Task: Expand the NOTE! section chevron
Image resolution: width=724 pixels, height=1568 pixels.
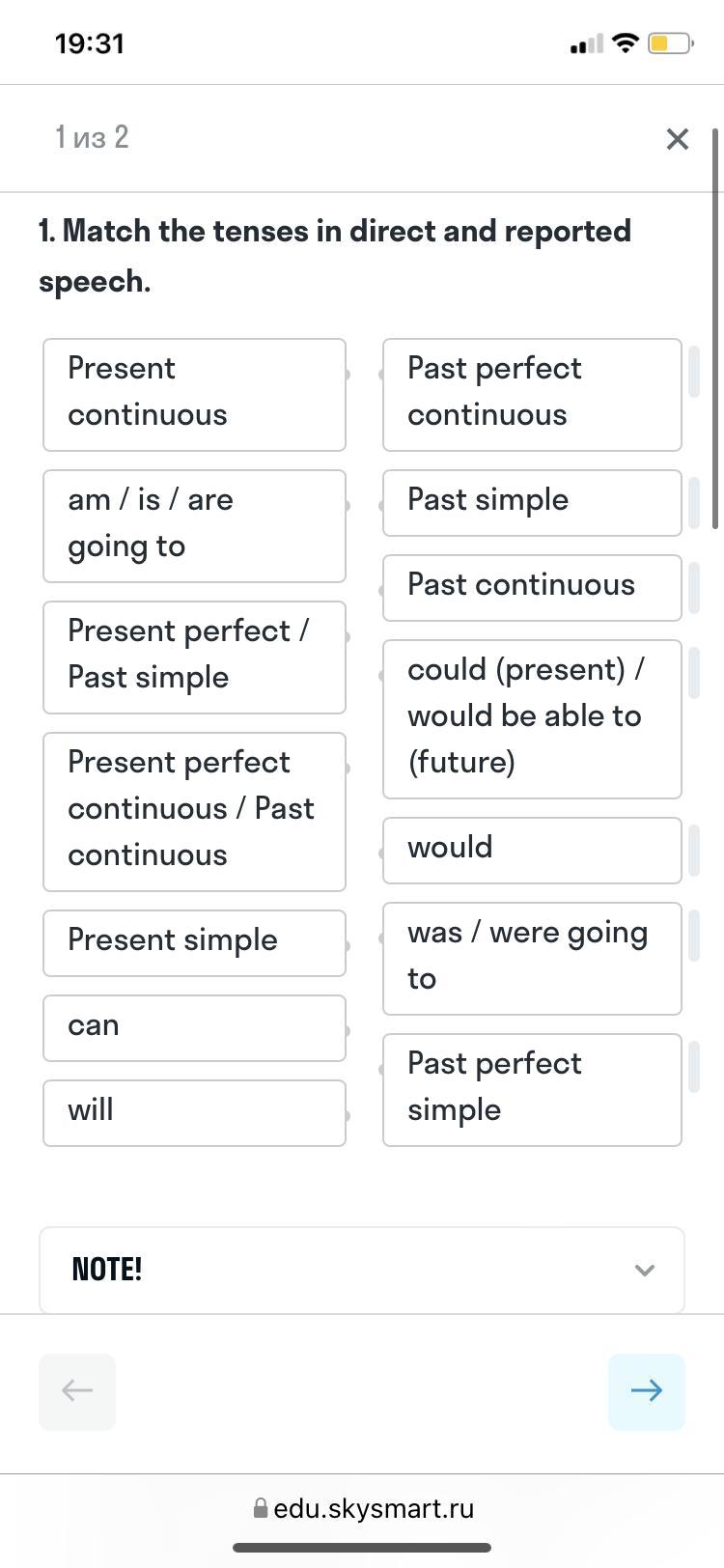Action: point(645,1270)
